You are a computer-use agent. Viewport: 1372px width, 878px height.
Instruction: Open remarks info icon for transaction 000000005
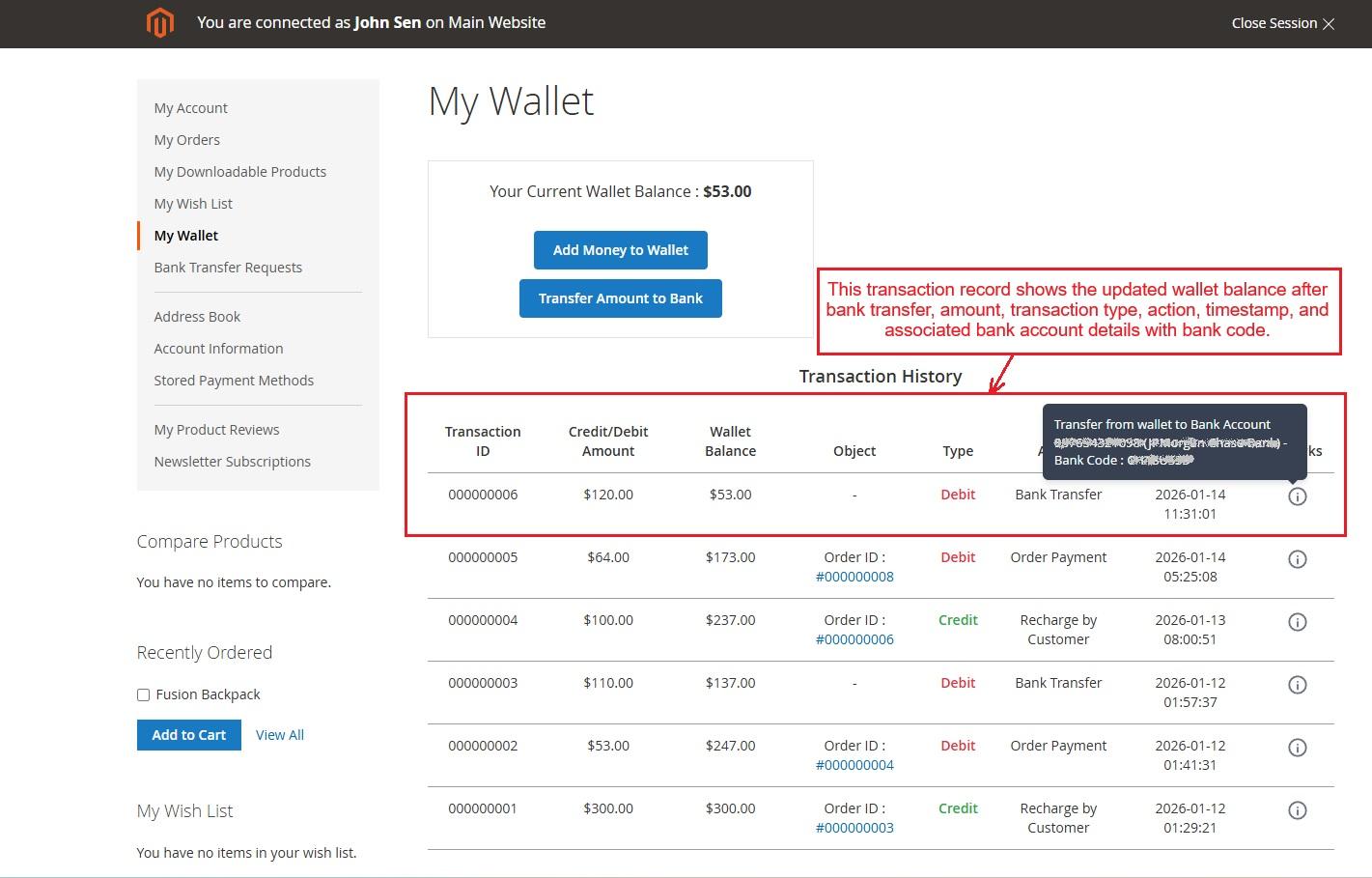tap(1297, 559)
